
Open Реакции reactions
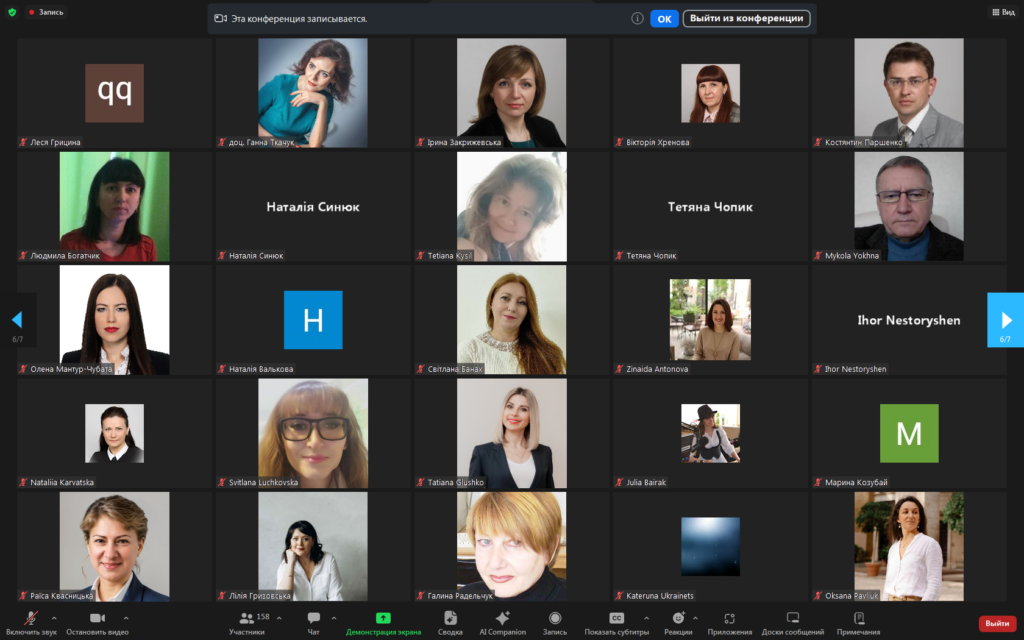[x=678, y=619]
